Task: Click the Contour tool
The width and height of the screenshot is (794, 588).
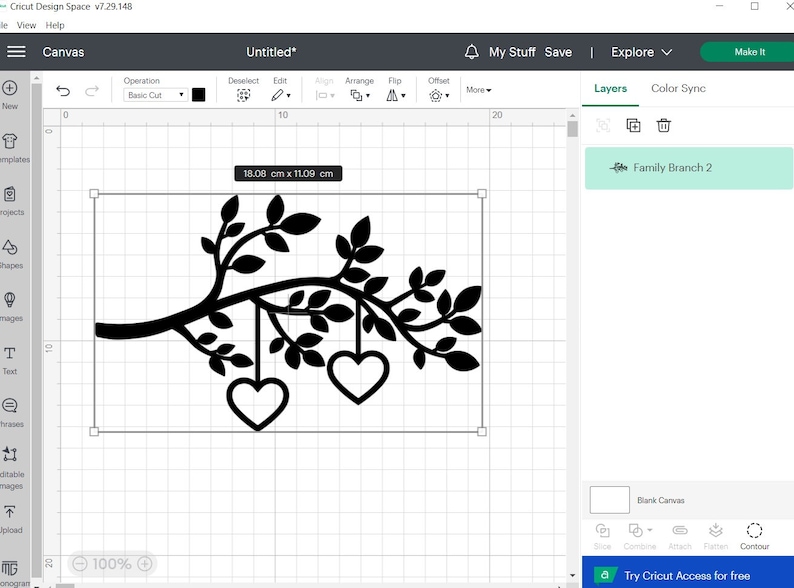Action: pyautogui.click(x=754, y=536)
